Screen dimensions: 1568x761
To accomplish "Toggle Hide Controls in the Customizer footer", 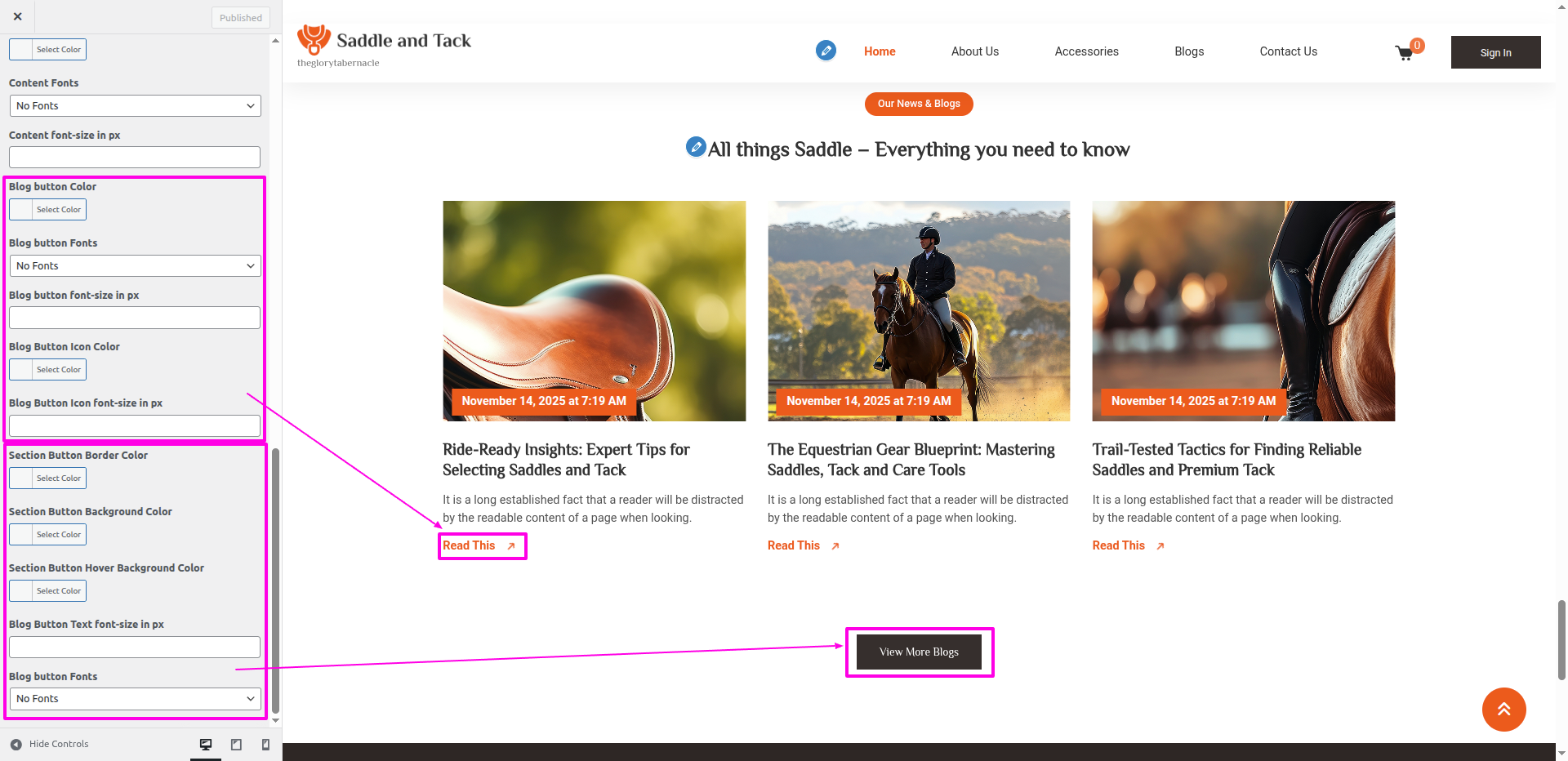I will (x=49, y=744).
